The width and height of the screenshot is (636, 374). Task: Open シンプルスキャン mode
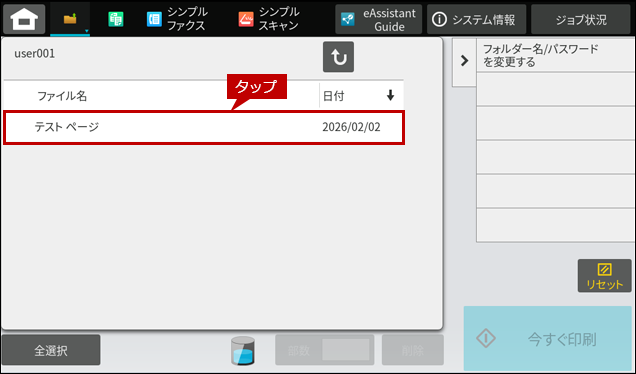click(x=269, y=19)
